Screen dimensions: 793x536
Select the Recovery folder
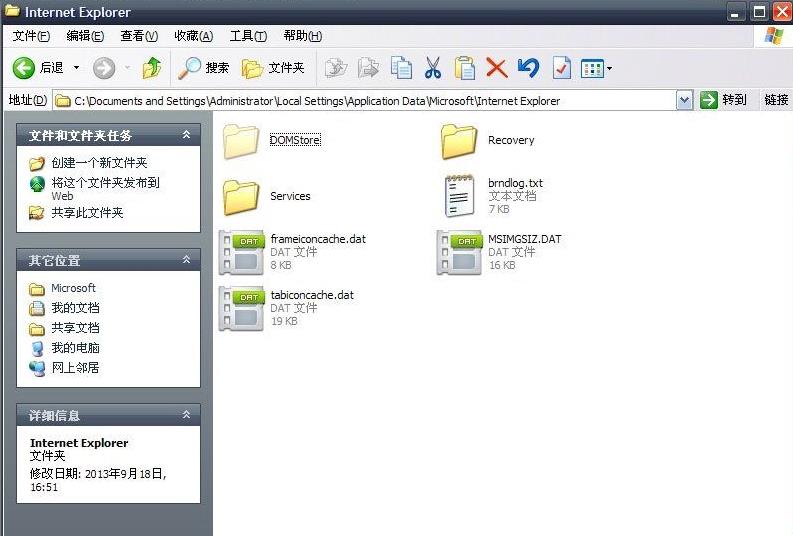tap(510, 140)
